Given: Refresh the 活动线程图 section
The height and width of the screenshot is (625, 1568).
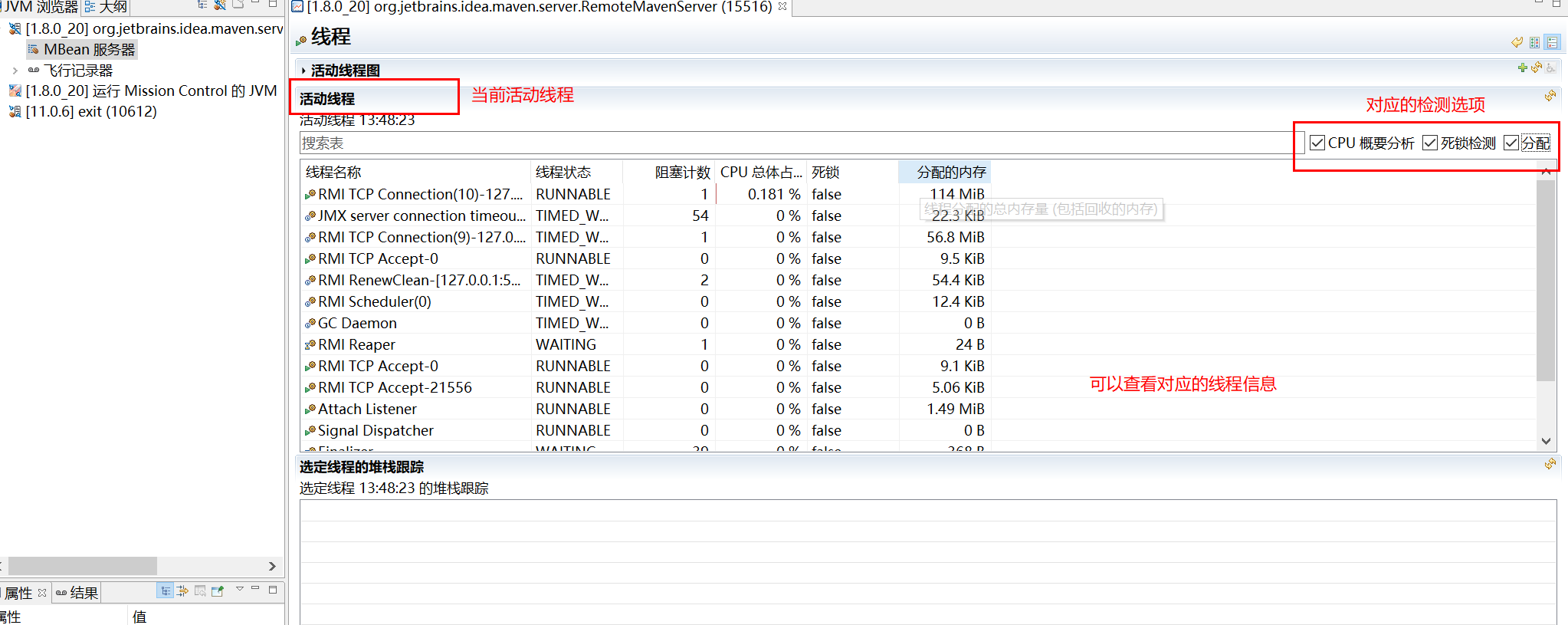Looking at the screenshot, I should click(x=1536, y=67).
